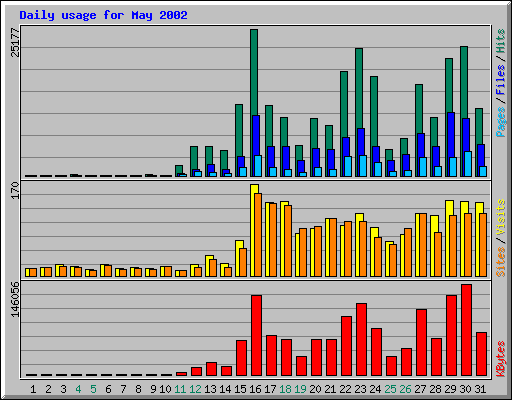Click the red KBytes bar for day 27
Image resolution: width=512 pixels, height=400 pixels.
point(421,343)
